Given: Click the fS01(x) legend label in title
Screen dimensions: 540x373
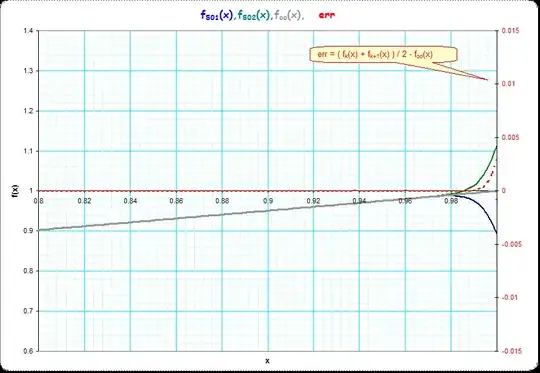Looking at the screenshot, I should click(217, 15).
